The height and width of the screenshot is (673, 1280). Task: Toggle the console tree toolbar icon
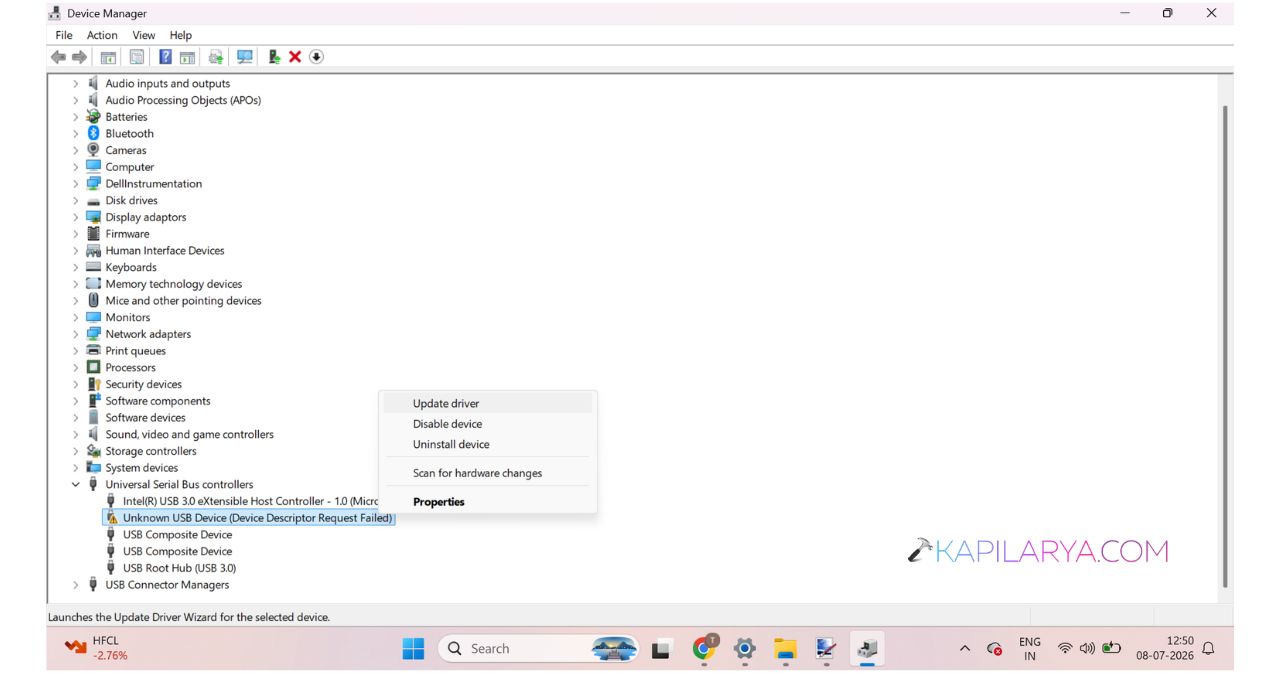tap(108, 57)
